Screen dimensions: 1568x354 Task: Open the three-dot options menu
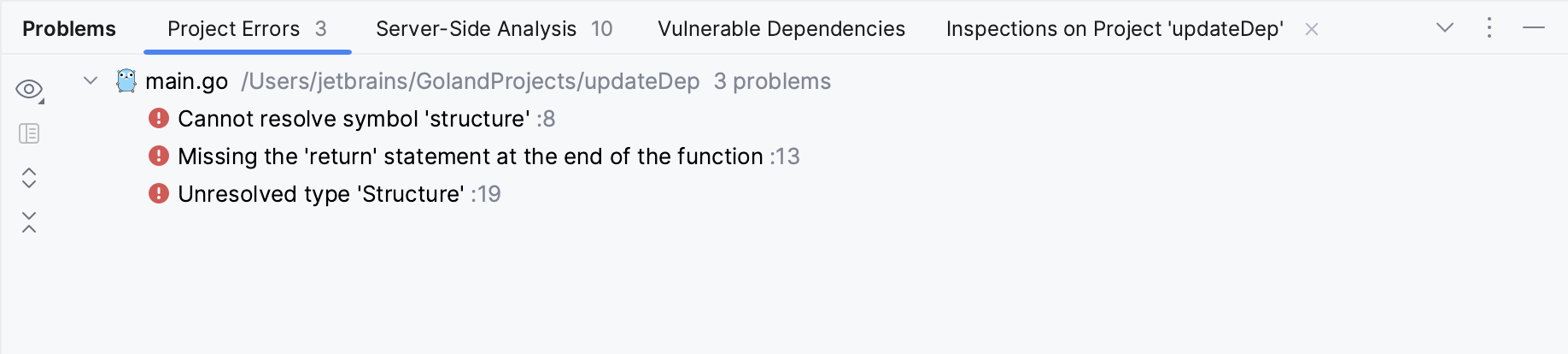click(x=1489, y=28)
